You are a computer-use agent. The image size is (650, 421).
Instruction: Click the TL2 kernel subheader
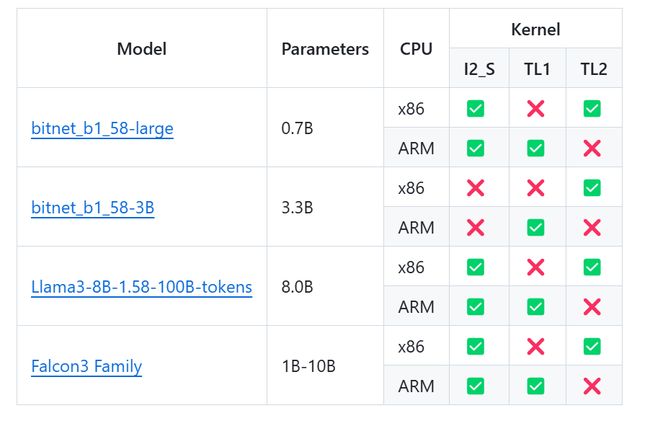click(594, 68)
